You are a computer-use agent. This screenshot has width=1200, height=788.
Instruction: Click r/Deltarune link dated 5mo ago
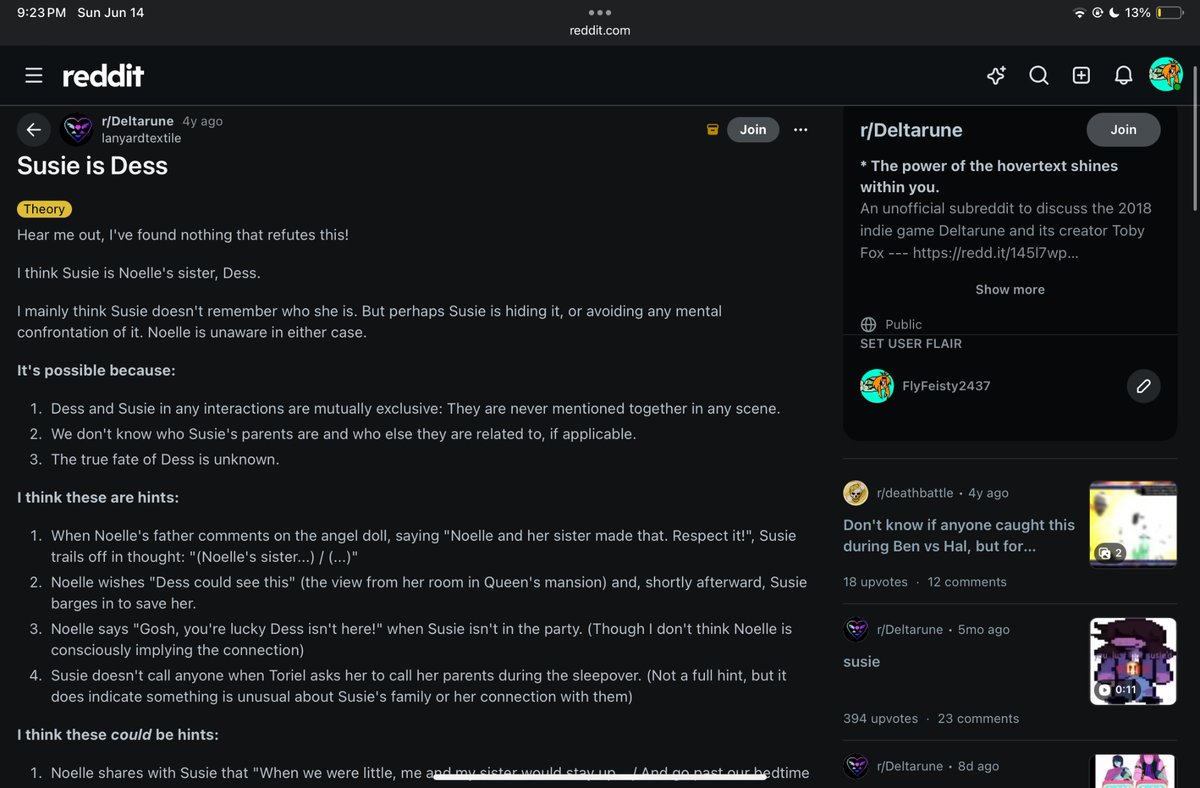click(x=910, y=630)
